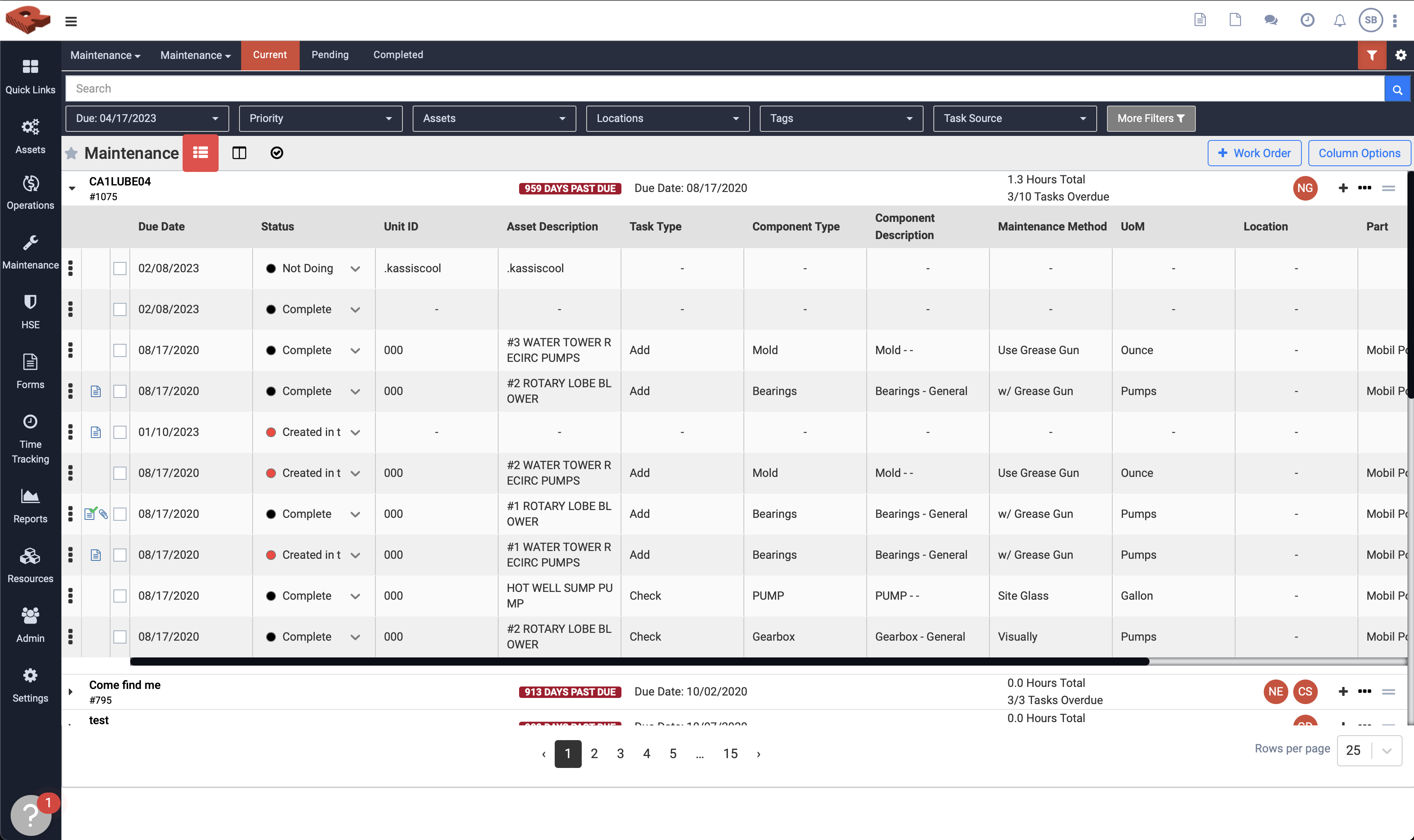Screen dimensions: 1414x840
Task: Switch to the Completed tab
Action: click(x=398, y=55)
